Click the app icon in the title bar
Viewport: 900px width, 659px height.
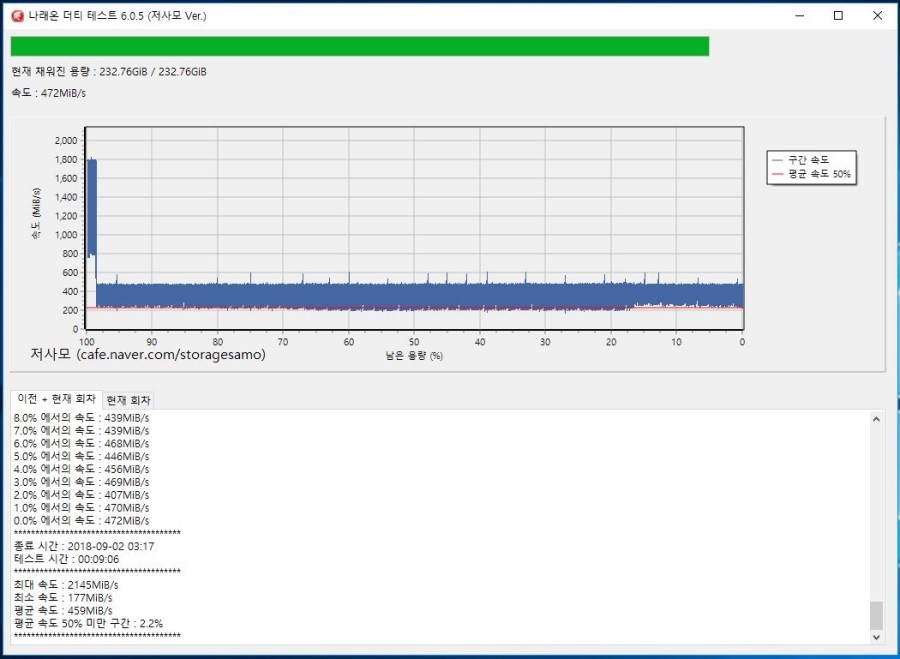click(x=17, y=16)
